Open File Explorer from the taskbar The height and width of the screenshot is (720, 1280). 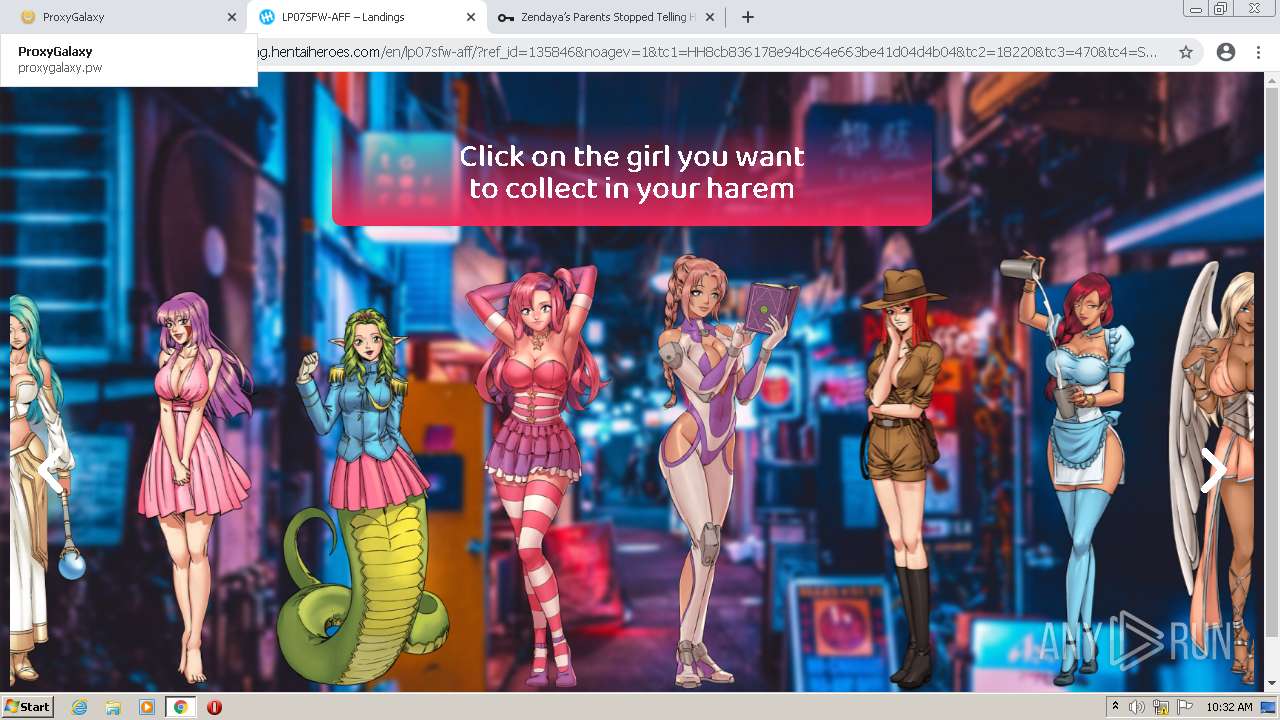pos(113,707)
